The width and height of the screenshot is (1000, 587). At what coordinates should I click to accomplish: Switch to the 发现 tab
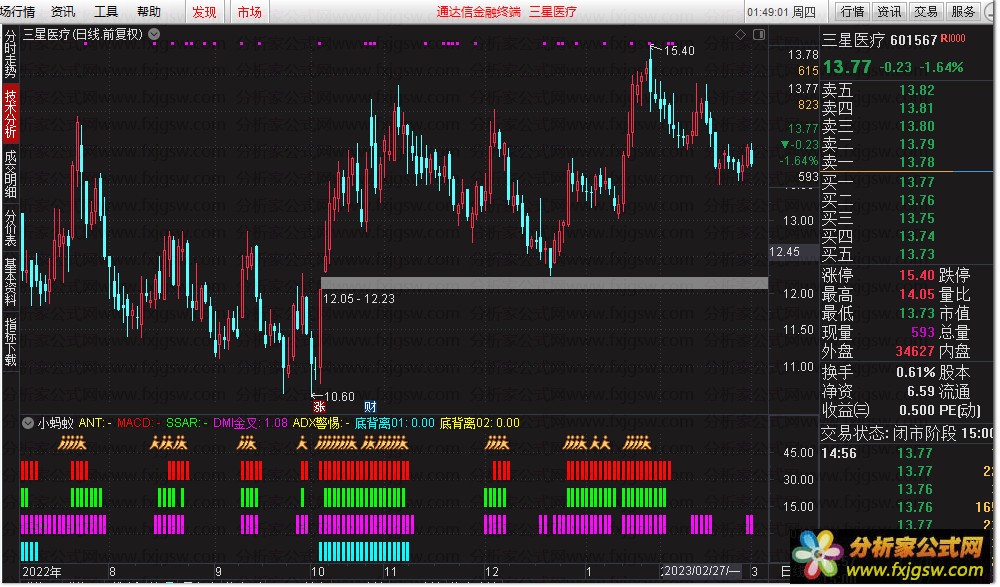pos(204,11)
